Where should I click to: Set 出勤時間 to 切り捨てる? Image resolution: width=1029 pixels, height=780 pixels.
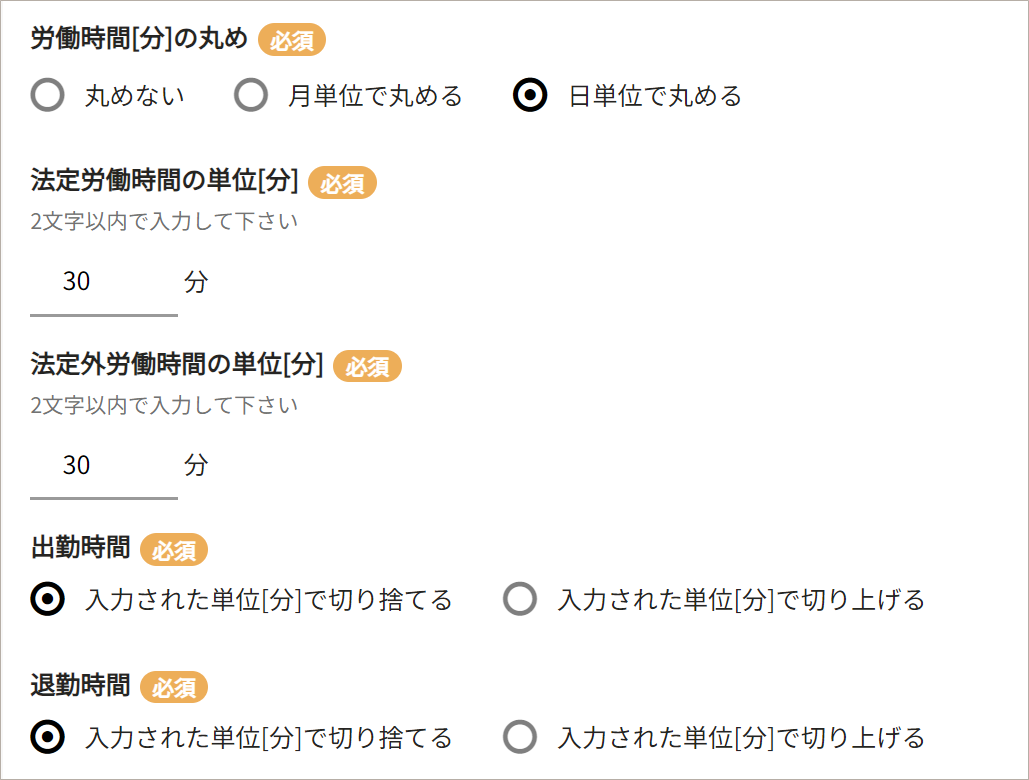click(x=48, y=600)
